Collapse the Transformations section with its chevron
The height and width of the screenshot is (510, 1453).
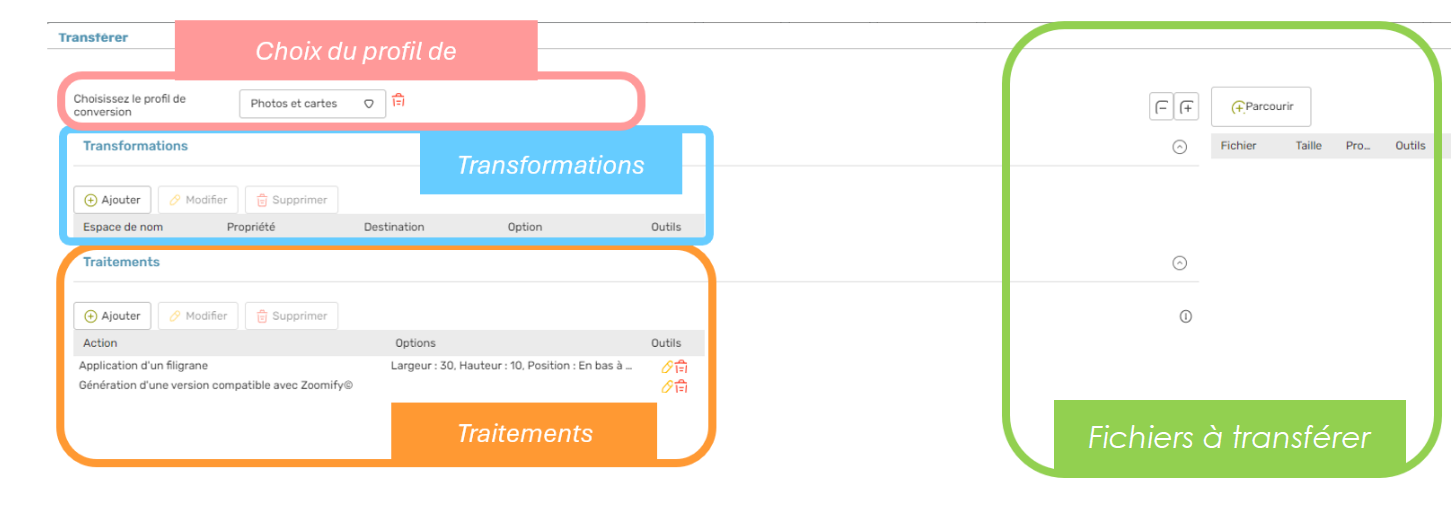tap(1179, 147)
